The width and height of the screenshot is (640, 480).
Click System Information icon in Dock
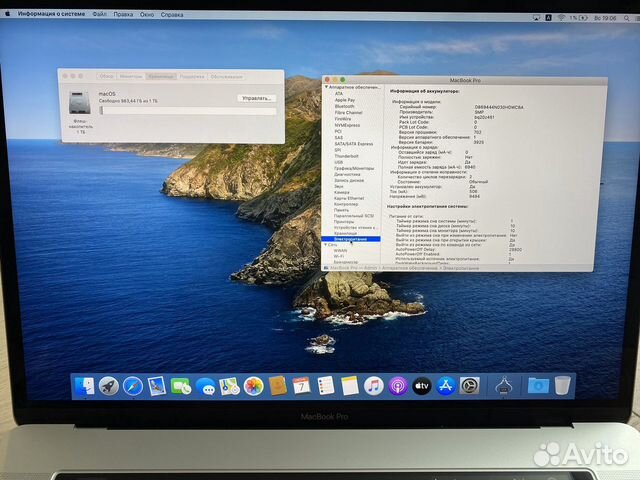[504, 385]
